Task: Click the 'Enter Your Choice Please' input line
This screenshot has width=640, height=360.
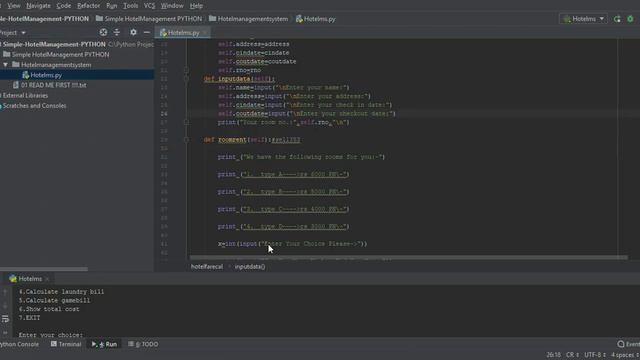Action: [x=292, y=244]
